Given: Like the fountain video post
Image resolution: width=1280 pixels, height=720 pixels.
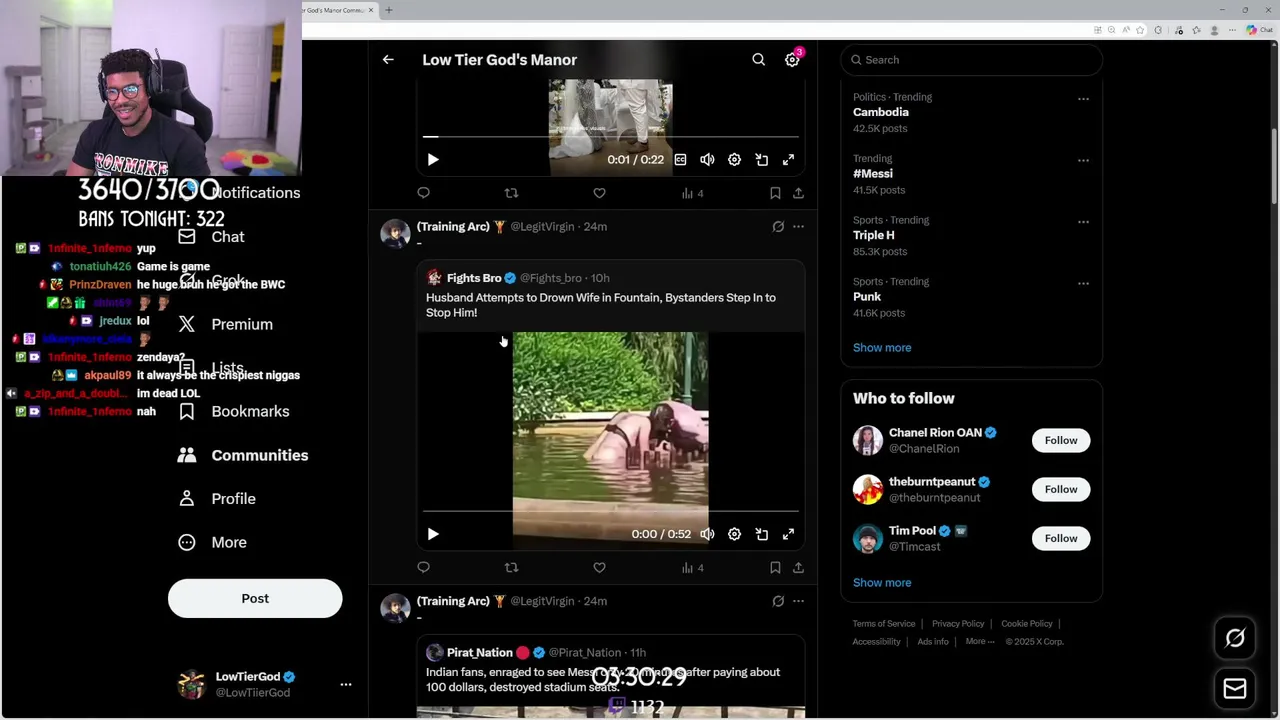Looking at the screenshot, I should [x=599, y=568].
